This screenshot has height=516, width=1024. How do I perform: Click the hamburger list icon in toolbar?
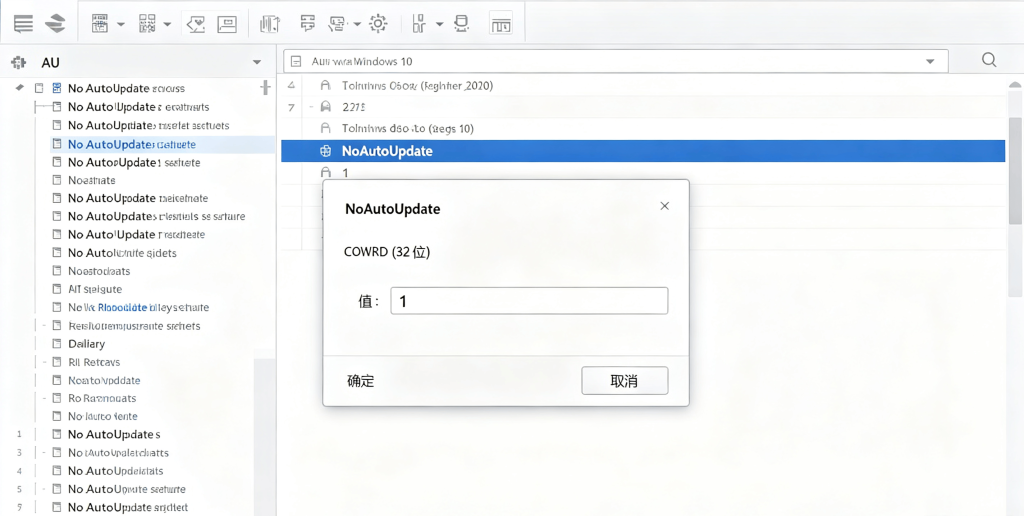point(23,24)
